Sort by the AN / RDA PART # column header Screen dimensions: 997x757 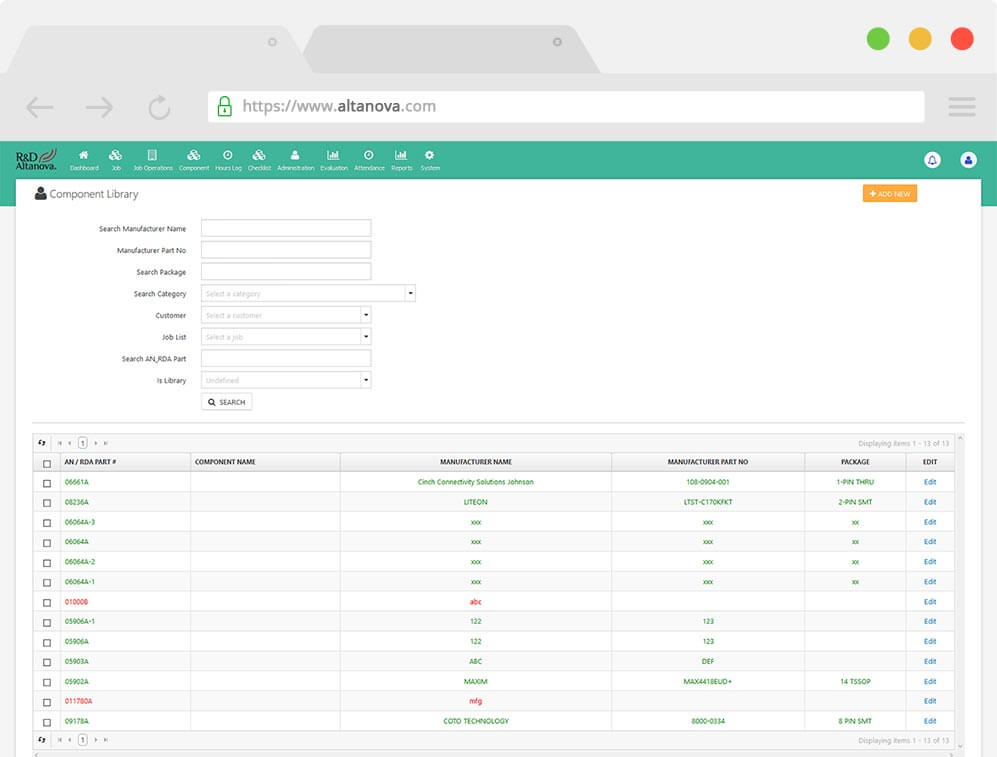coord(90,462)
